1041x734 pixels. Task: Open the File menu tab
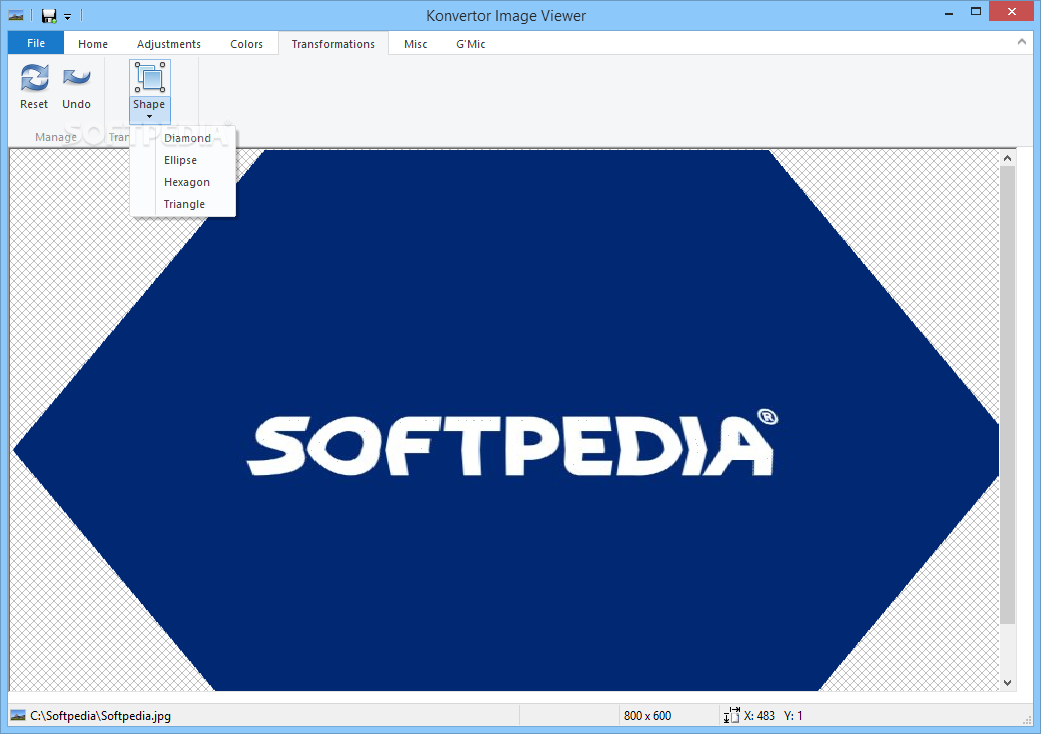pyautogui.click(x=36, y=43)
